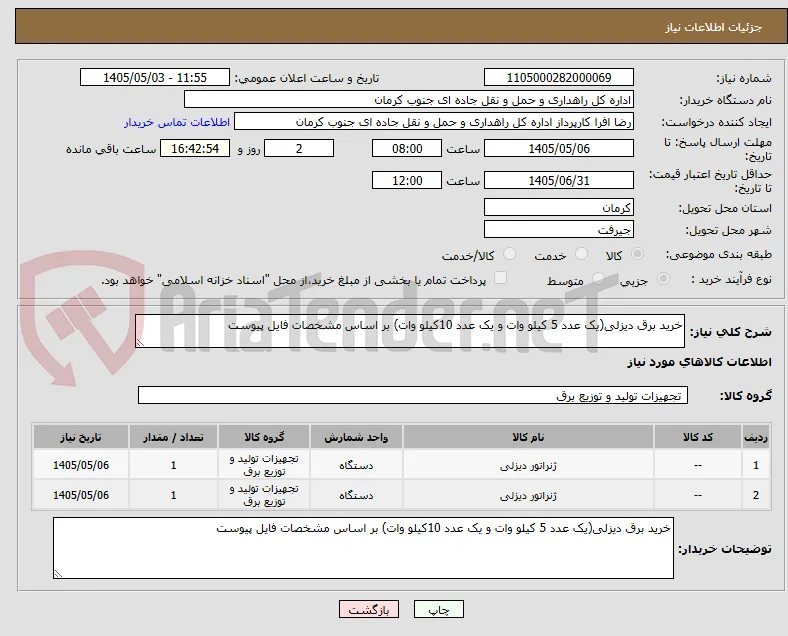Click the announcement date field 1405/05/03 - 11:55

[x=155, y=78]
